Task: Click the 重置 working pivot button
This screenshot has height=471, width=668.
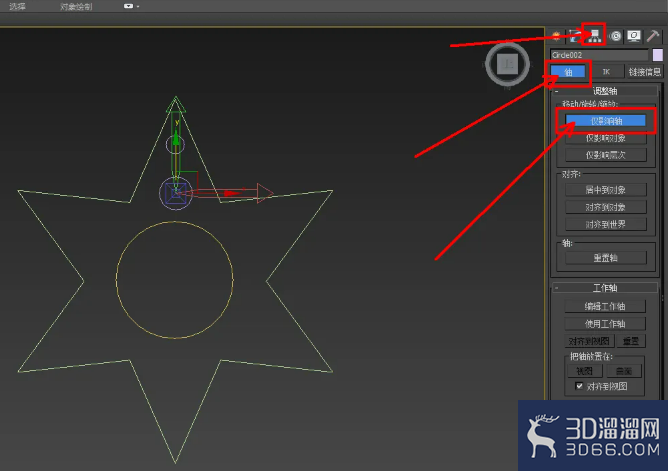Action: pos(631,341)
